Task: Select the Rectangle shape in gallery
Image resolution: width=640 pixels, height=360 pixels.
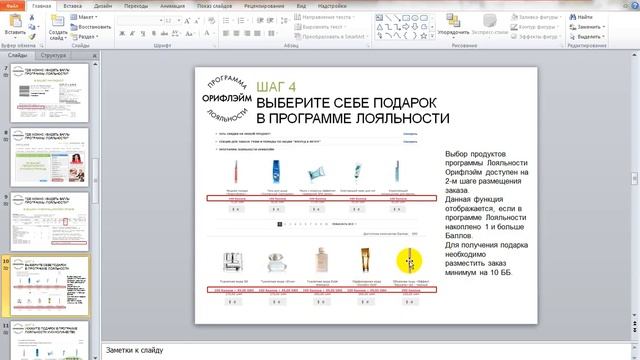Action: [x=406, y=18]
